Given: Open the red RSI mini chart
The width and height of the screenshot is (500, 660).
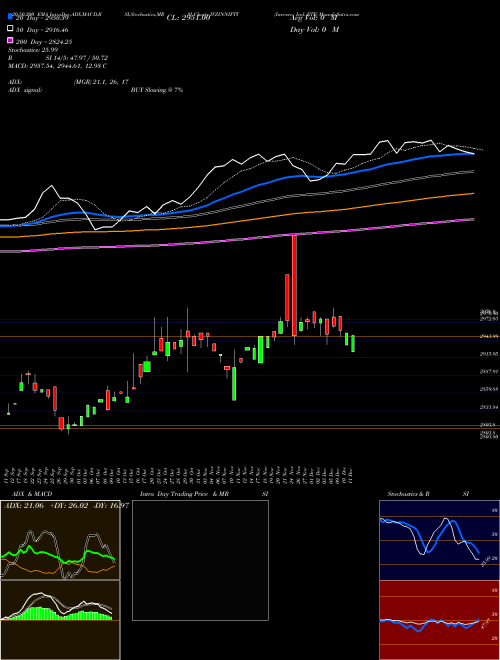Looking at the screenshot, I should pyautogui.click(x=439, y=620).
